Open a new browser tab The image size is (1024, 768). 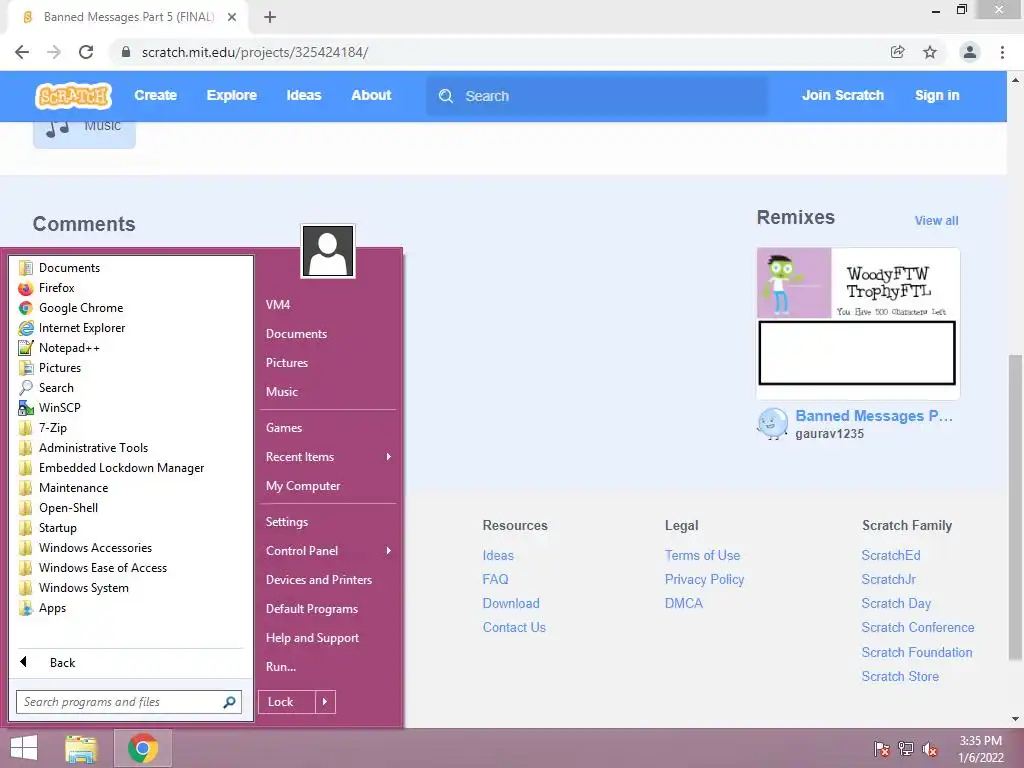(270, 18)
